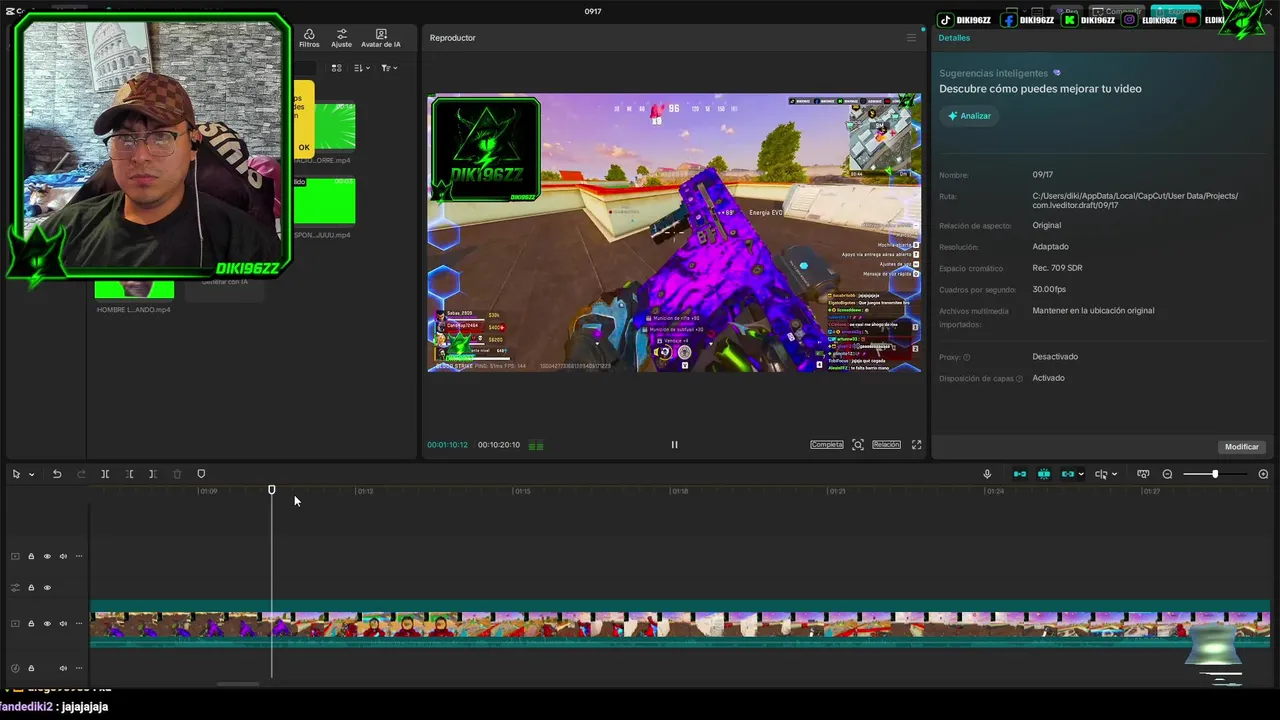Select the main gameplay clip in timeline
This screenshot has width=1280, height=720.
pyautogui.click(x=680, y=624)
